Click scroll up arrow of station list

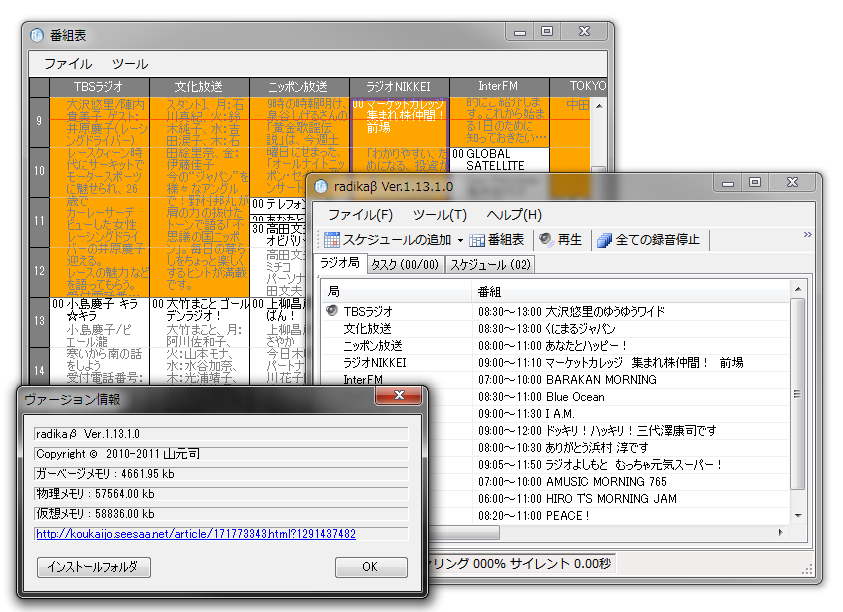[798, 289]
